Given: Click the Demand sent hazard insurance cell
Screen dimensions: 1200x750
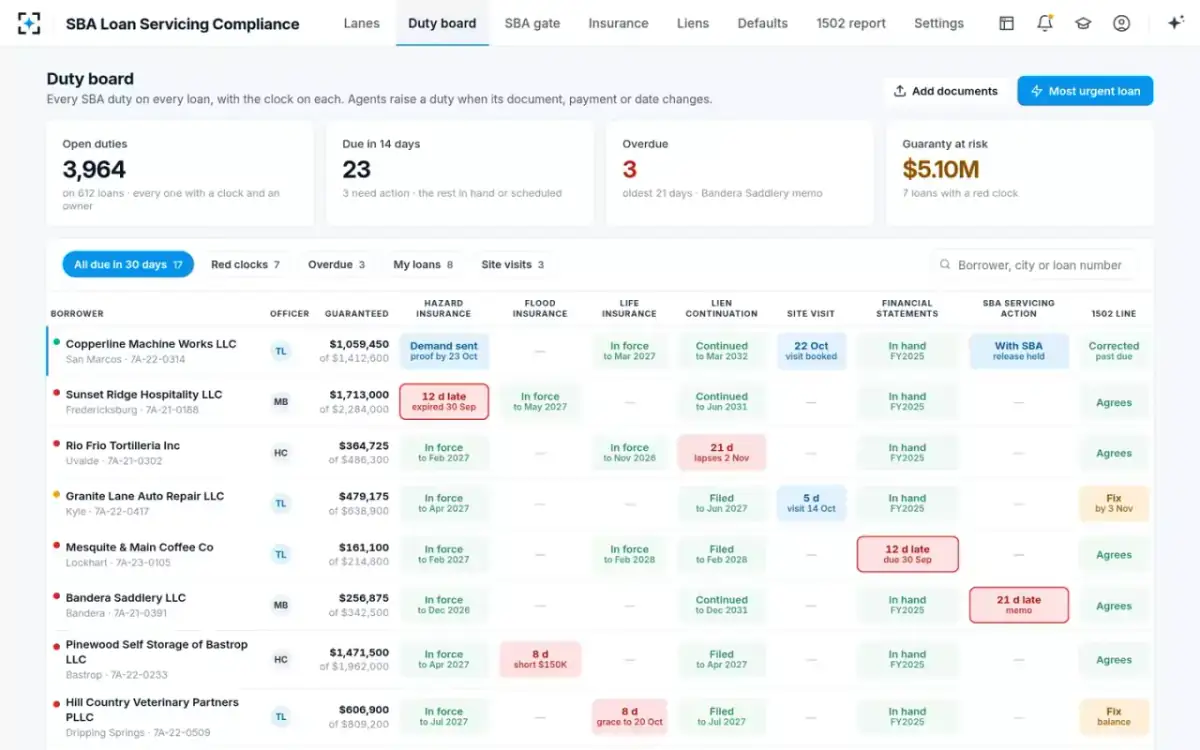Looking at the screenshot, I should pyautogui.click(x=444, y=351).
